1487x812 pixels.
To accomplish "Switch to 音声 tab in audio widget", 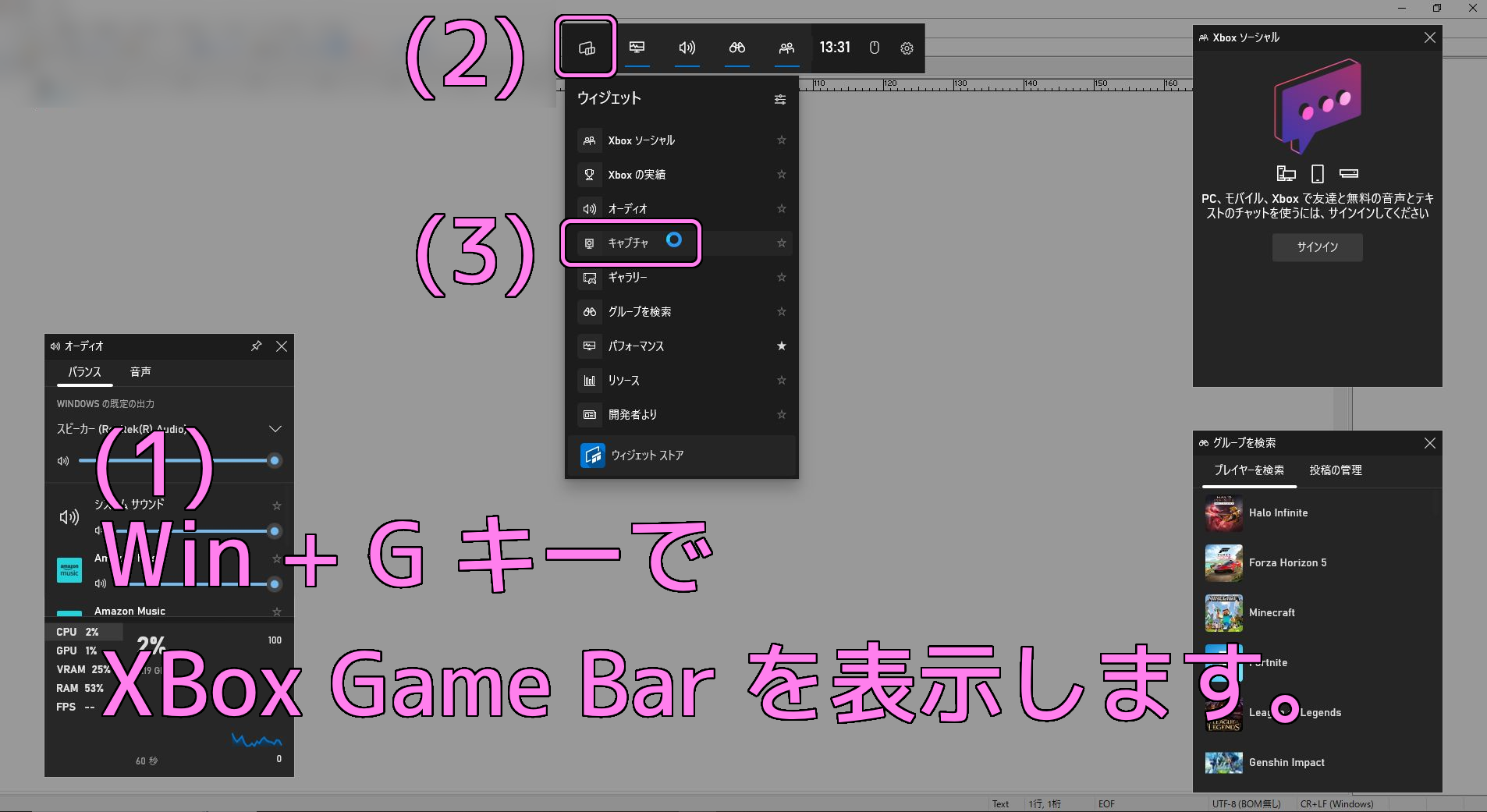I will [140, 372].
